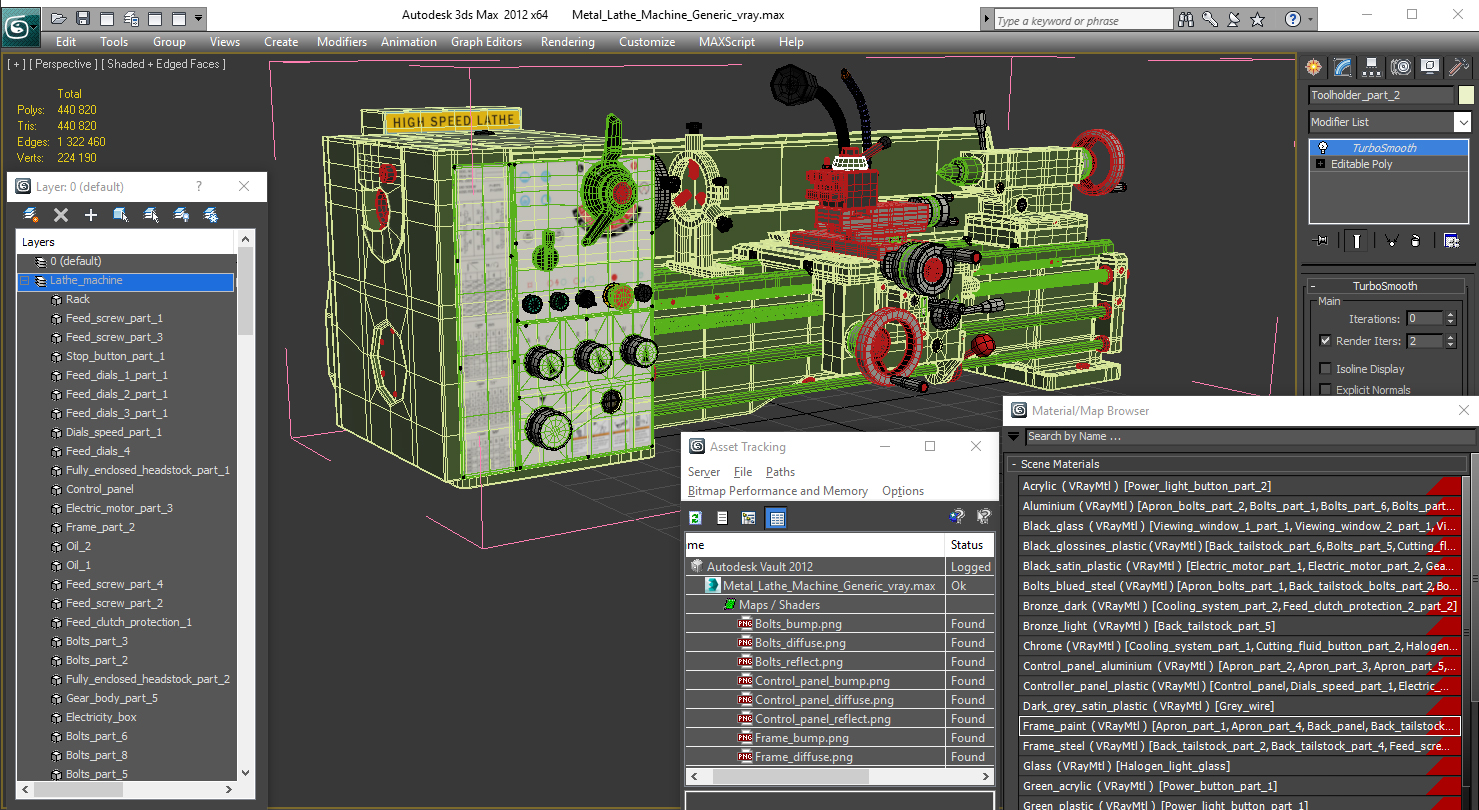Uncheck the Render Iters checkbox
The width and height of the screenshot is (1479, 810).
tap(1326, 341)
